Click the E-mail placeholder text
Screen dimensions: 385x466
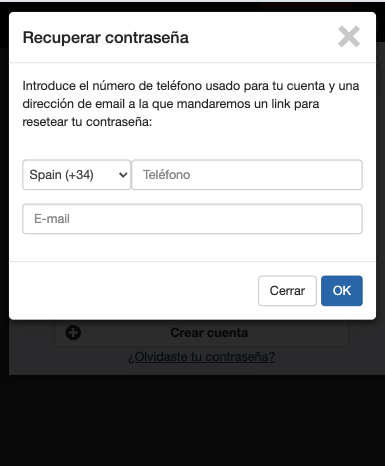click(52, 219)
